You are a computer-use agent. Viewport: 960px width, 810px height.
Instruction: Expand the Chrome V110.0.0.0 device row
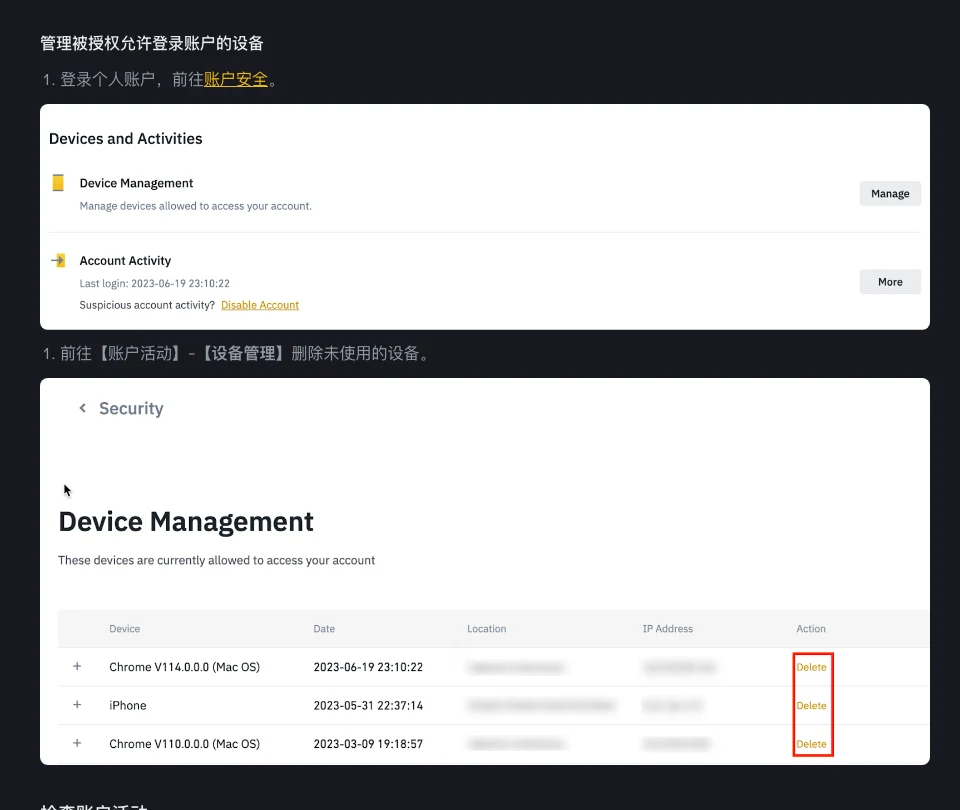tap(77, 743)
